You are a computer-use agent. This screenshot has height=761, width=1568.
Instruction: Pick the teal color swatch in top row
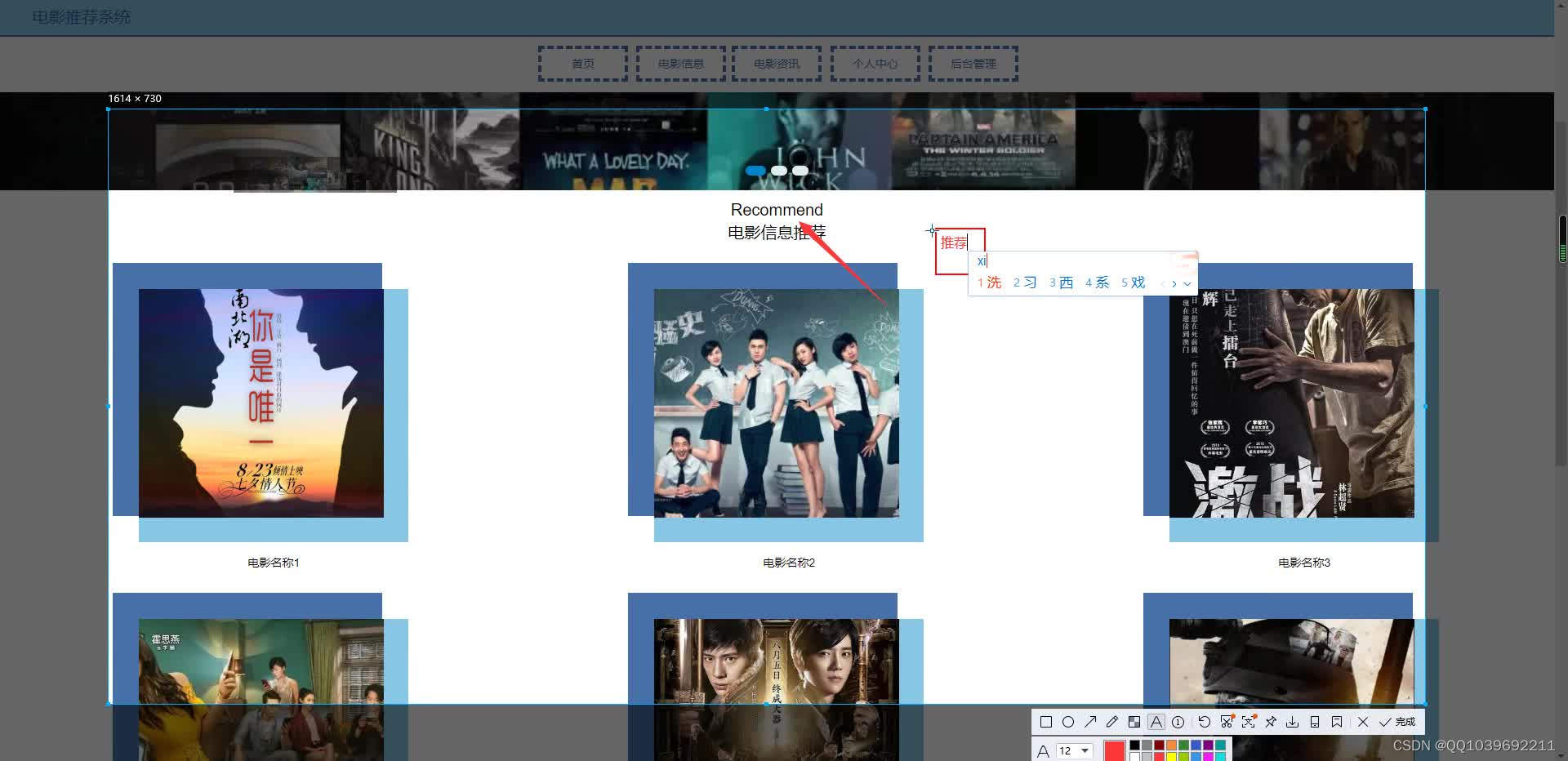pyautogui.click(x=1220, y=745)
